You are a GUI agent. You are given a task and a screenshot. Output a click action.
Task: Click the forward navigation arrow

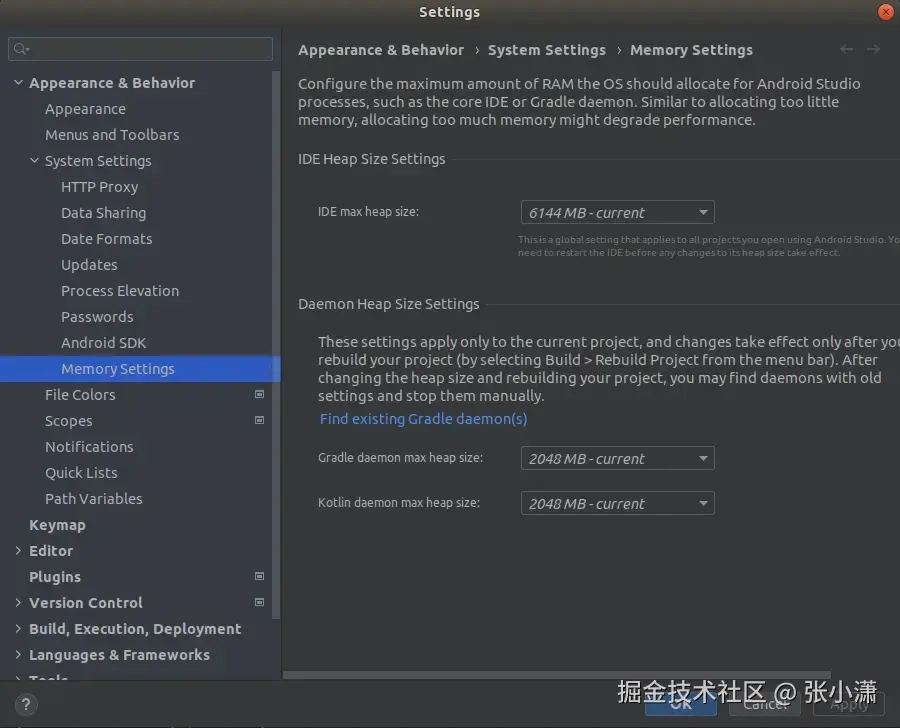(873, 49)
